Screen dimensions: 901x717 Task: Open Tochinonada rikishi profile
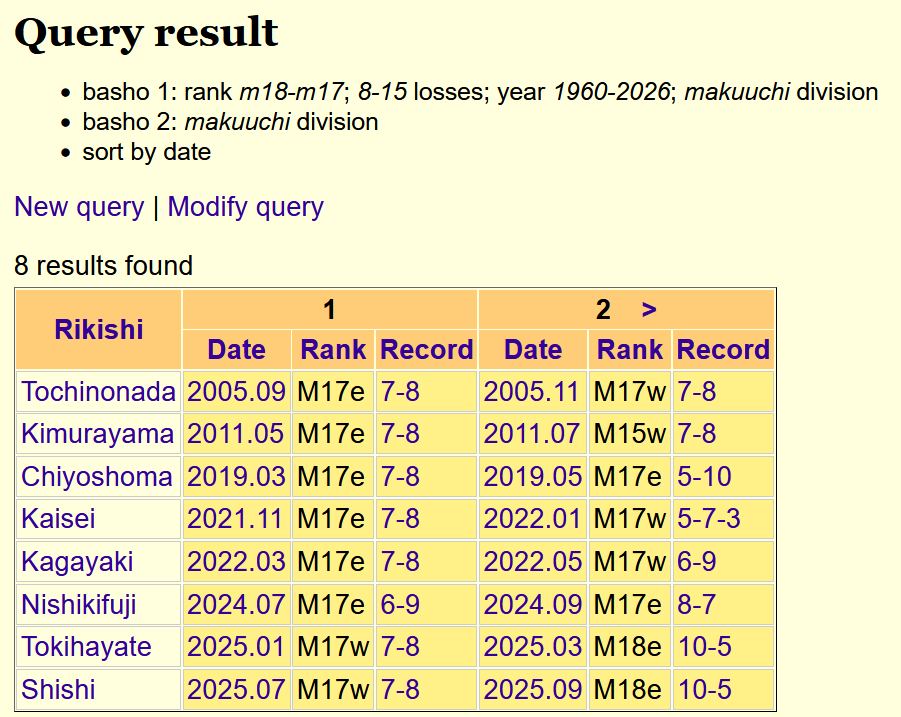98,392
